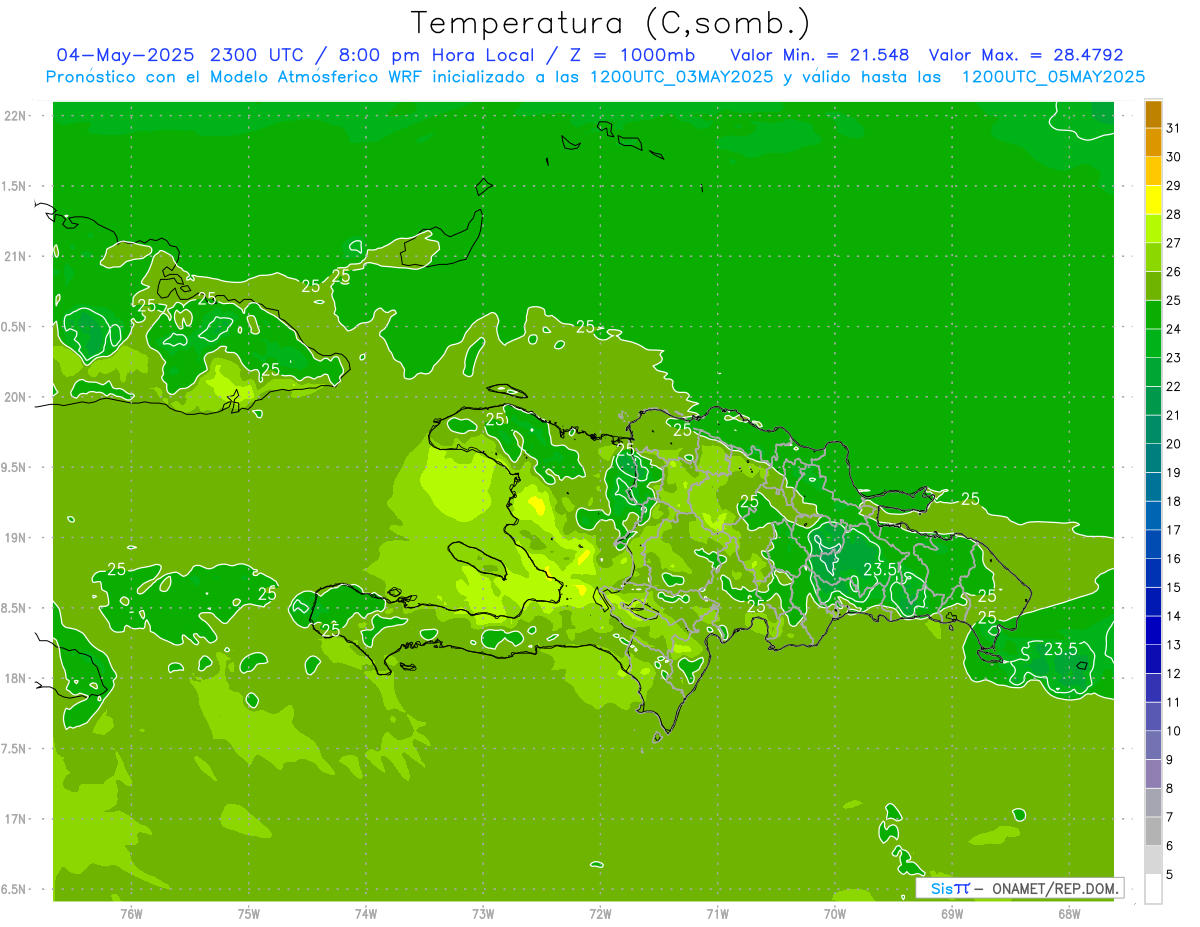Select the legend swatch between 25 and 26
1200x927 pixels.
point(1153,286)
